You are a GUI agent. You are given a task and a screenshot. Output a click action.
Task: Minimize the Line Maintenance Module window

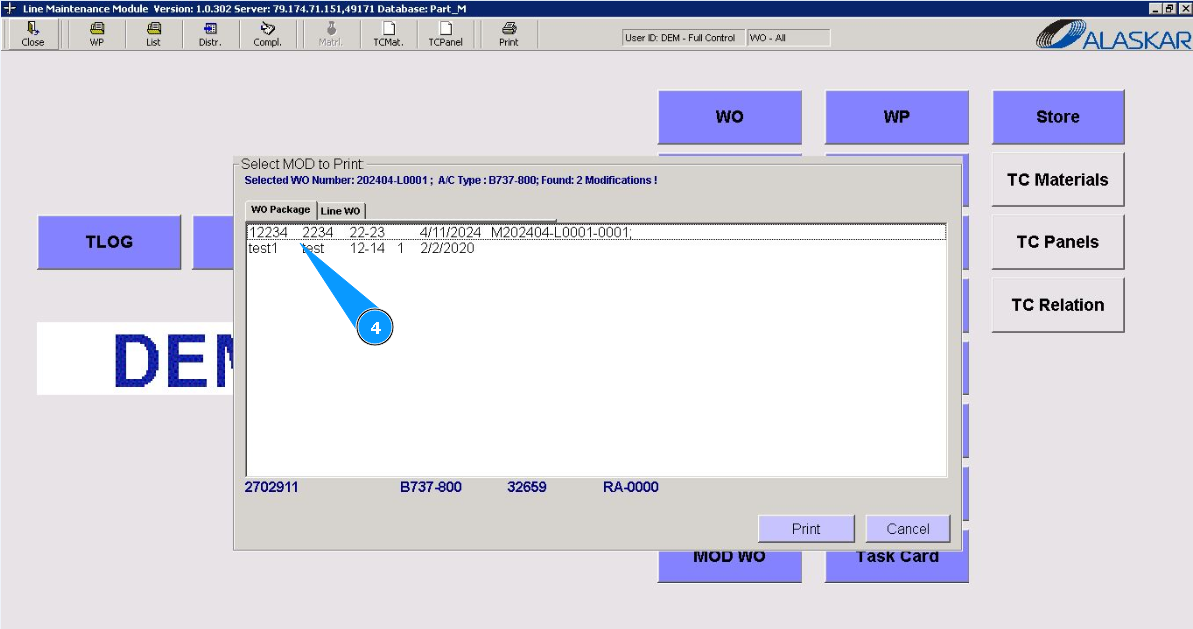pyautogui.click(x=1156, y=8)
